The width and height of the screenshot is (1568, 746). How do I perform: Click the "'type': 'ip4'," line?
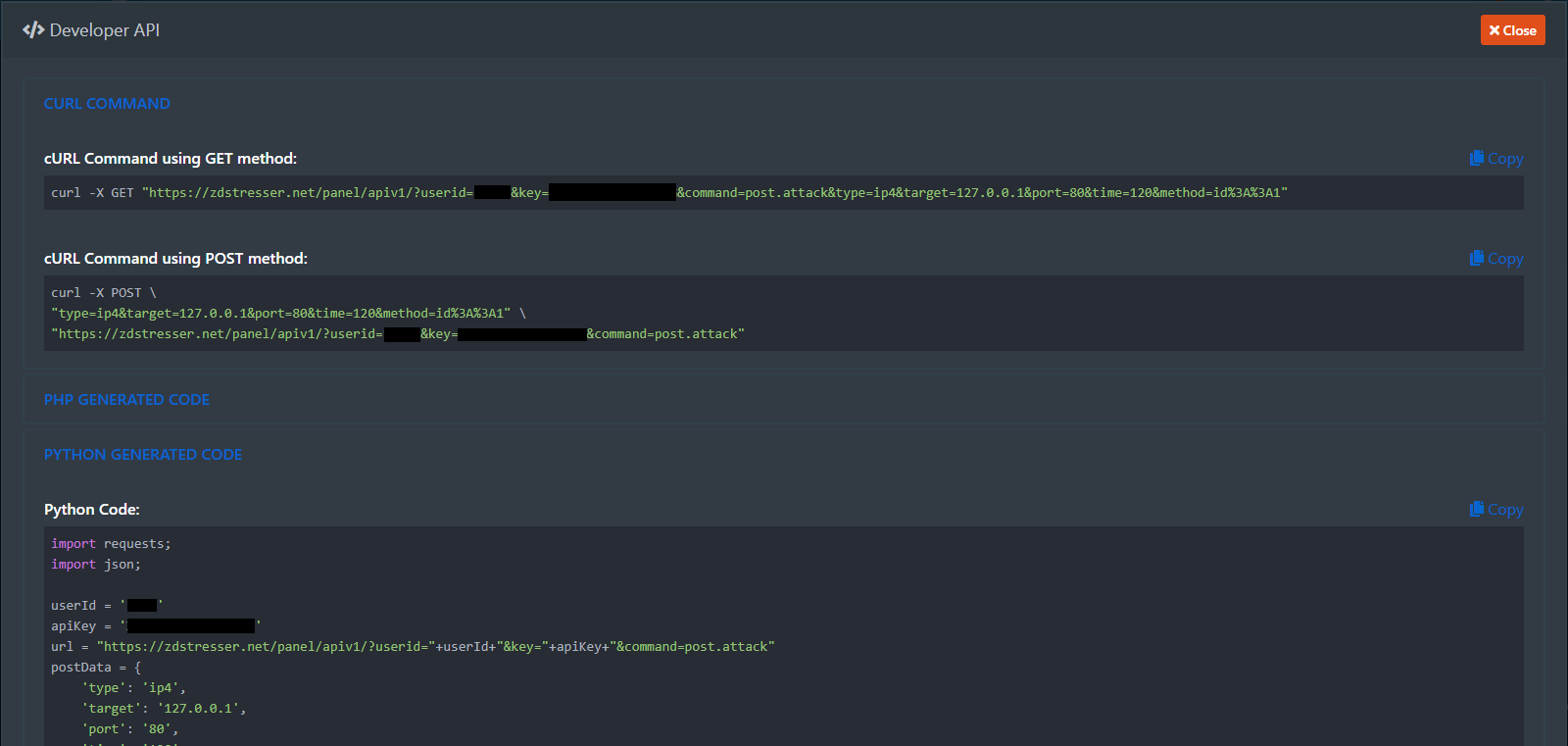point(133,688)
